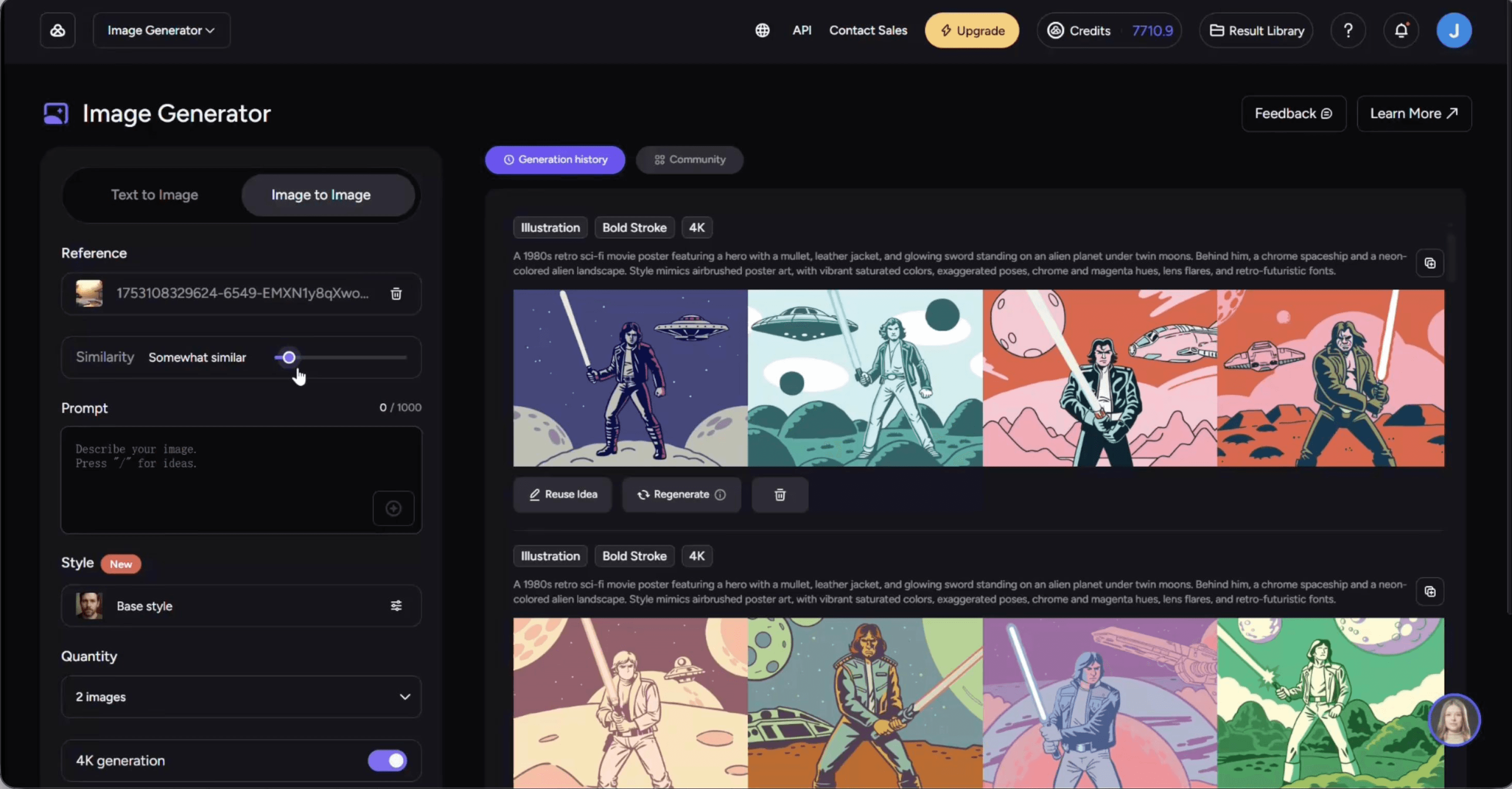Click the Similarity slider handle
The width and height of the screenshot is (1512, 789).
289,357
